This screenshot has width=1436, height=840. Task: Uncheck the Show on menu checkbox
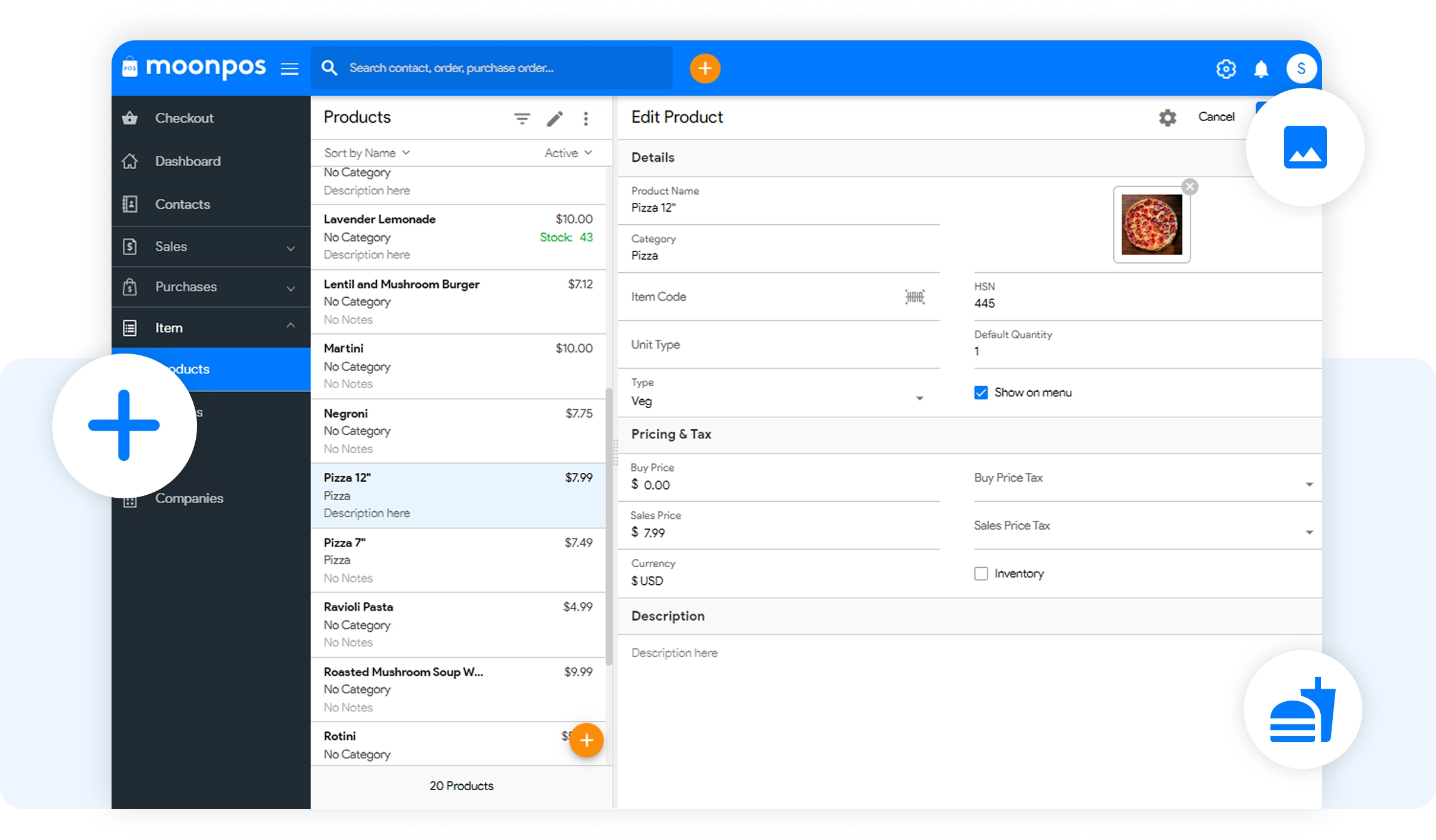coord(981,393)
